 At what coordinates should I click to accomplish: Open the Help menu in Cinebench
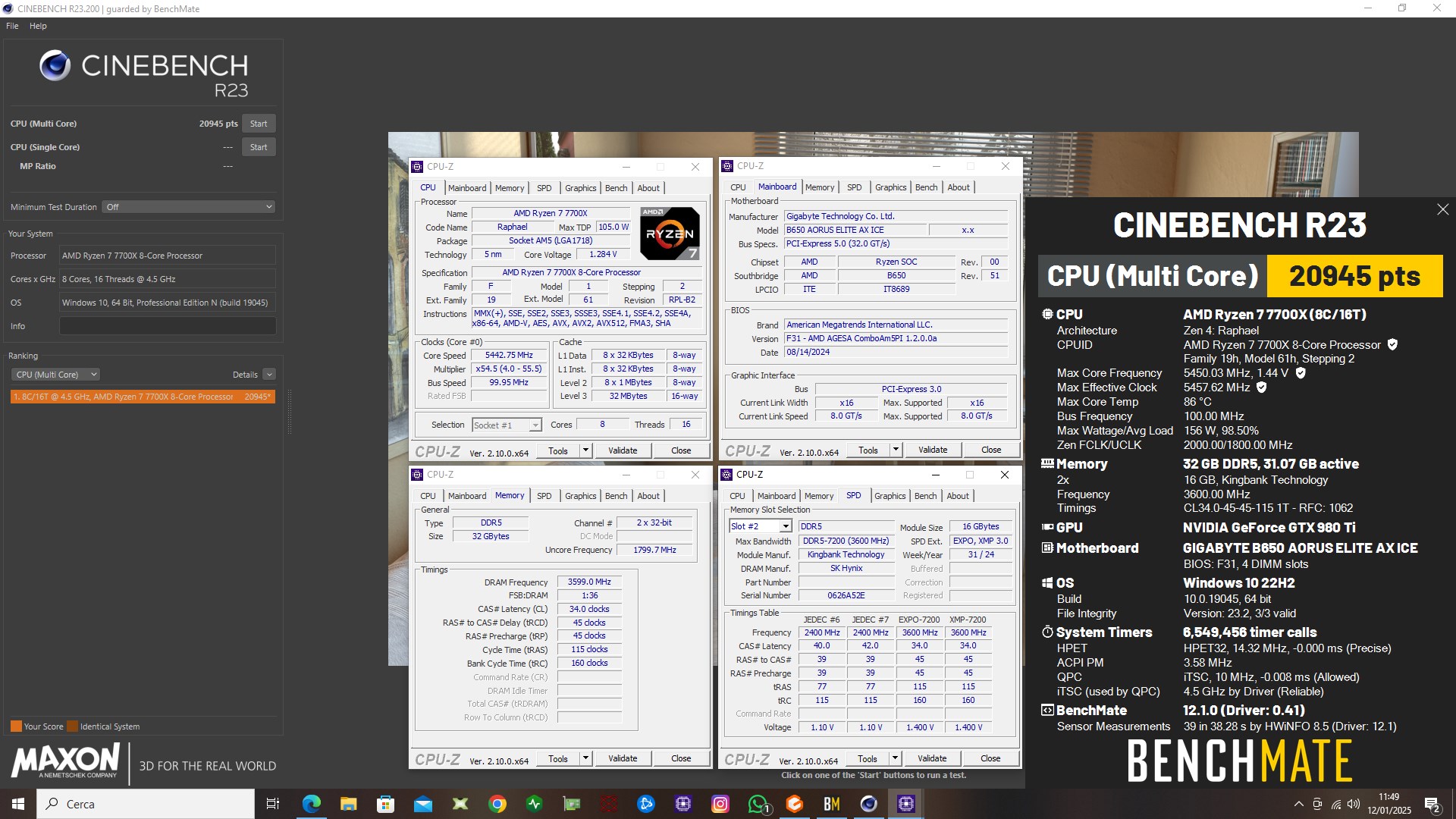38,26
